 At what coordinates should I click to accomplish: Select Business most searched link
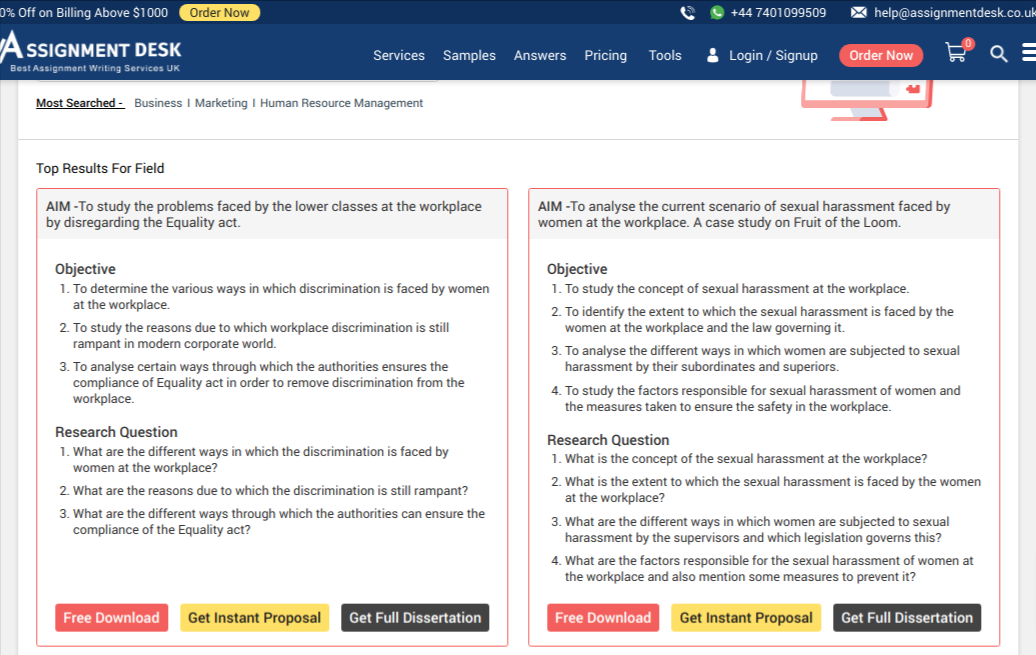[x=158, y=103]
